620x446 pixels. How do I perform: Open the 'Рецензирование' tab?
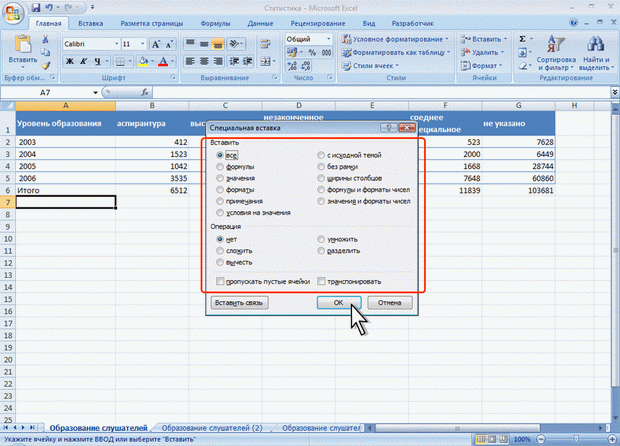(x=318, y=23)
